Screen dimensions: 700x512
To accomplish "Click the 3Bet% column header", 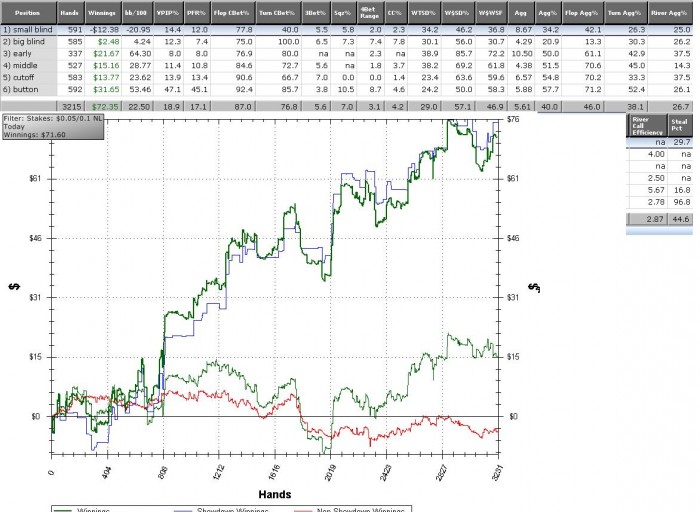I will point(316,12).
